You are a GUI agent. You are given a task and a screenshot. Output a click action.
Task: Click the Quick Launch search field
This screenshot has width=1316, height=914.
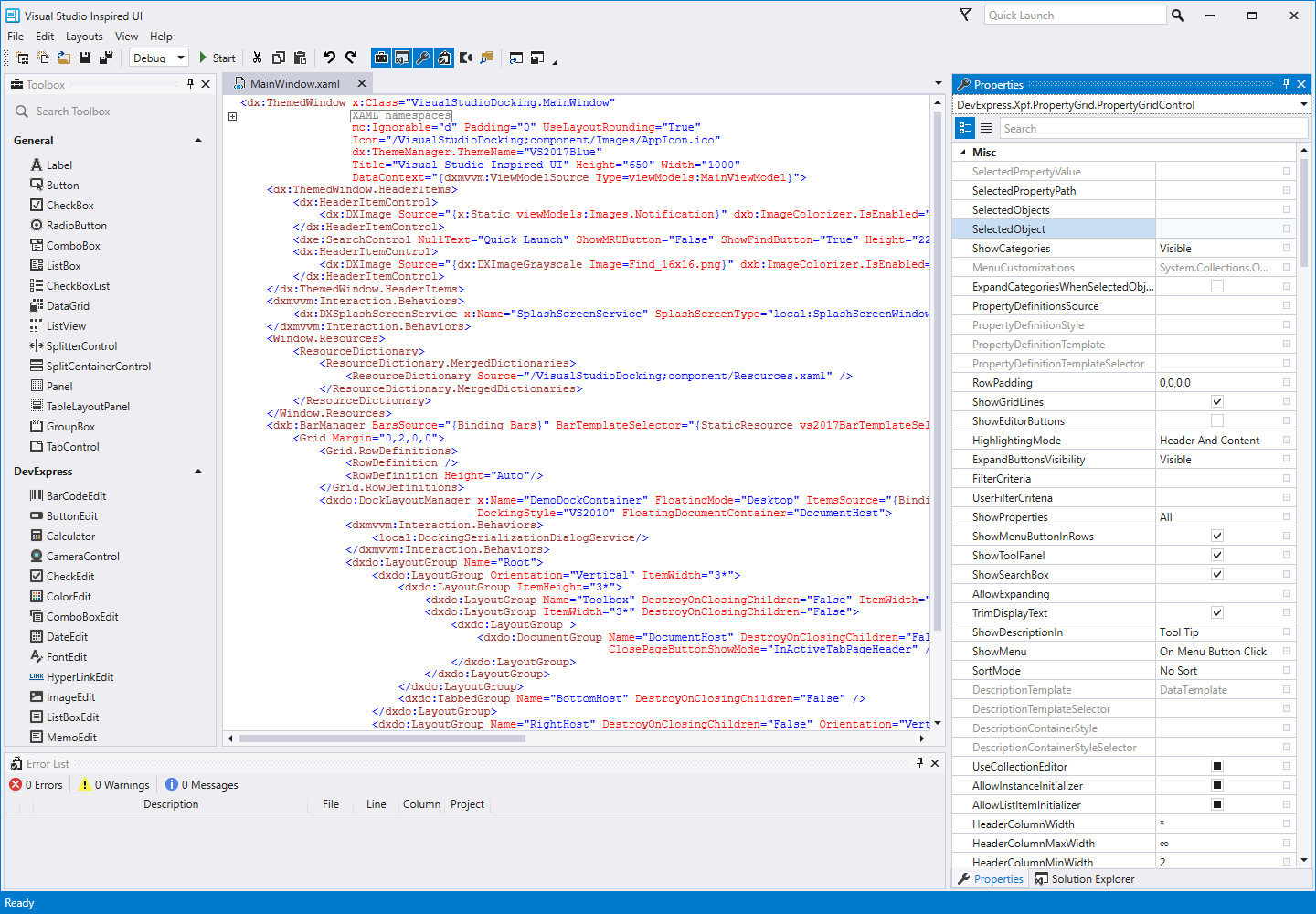[x=1076, y=16]
